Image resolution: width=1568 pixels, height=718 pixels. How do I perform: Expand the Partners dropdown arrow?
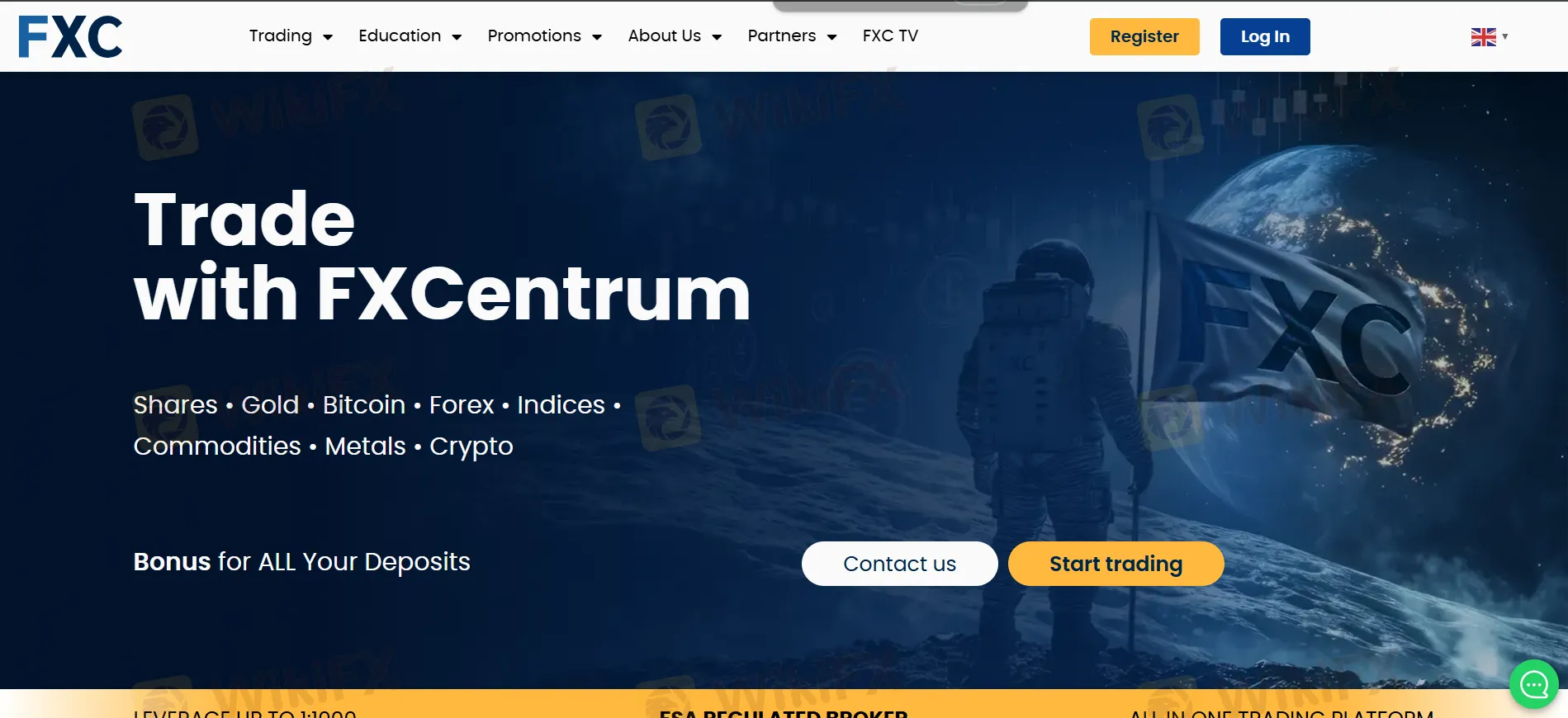[831, 37]
